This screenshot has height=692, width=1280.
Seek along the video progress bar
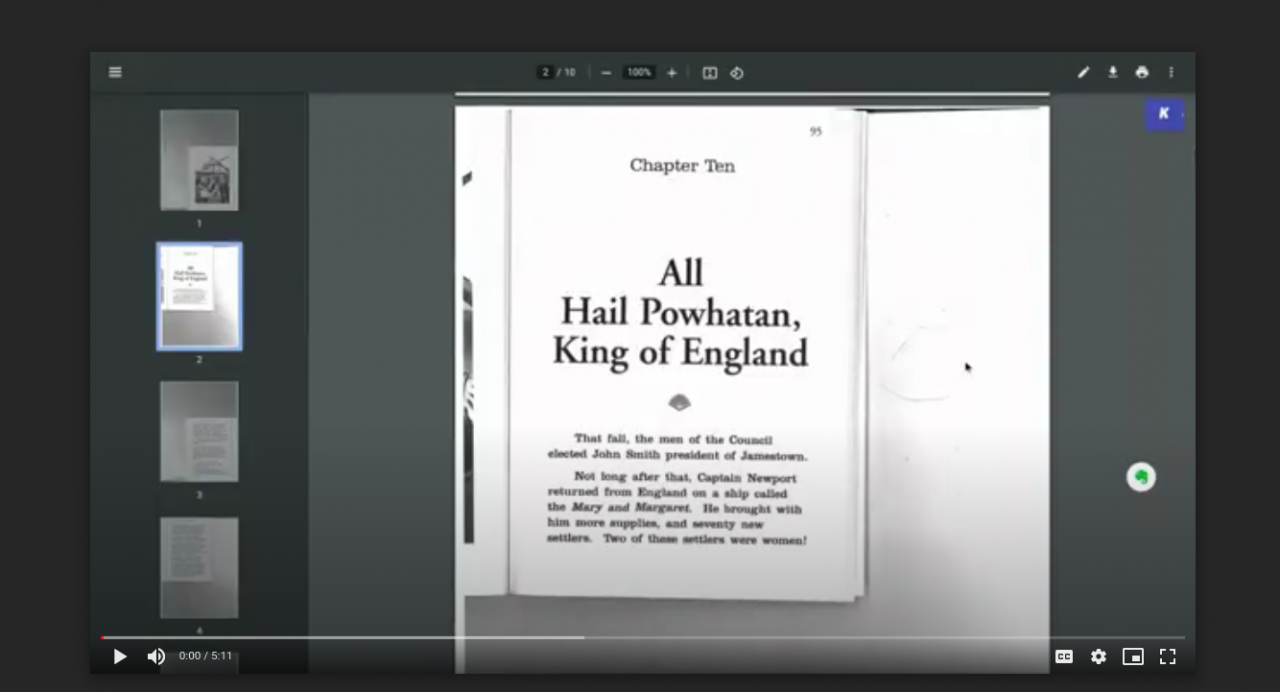tap(643, 637)
